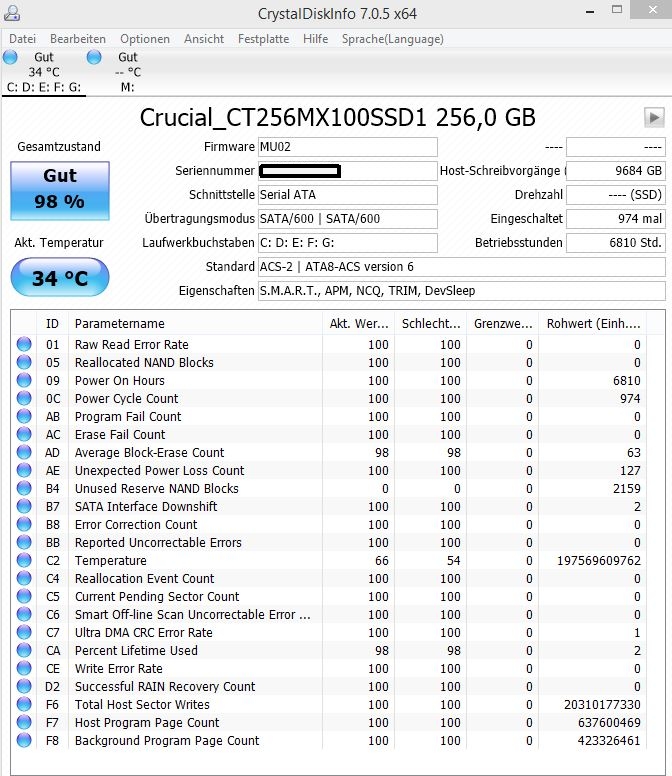Click status icon for Reallocation Event Count
This screenshot has height=776, width=672.
click(24, 578)
